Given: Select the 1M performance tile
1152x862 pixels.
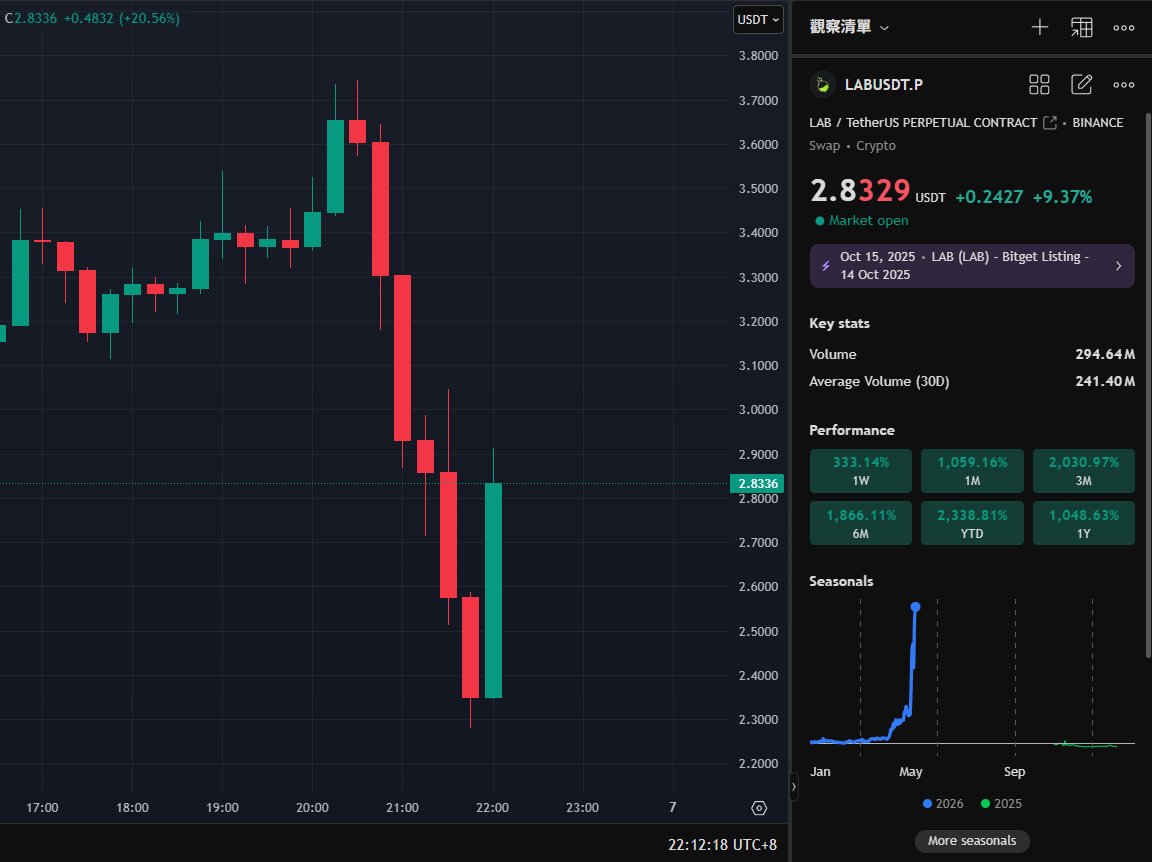Looking at the screenshot, I should (972, 471).
